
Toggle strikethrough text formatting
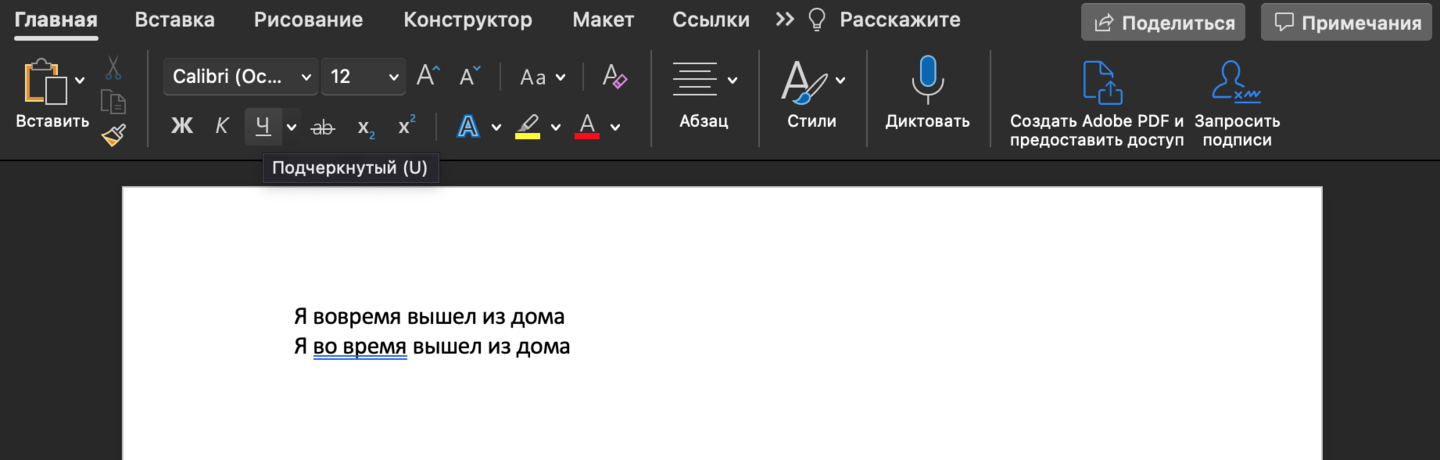point(322,126)
